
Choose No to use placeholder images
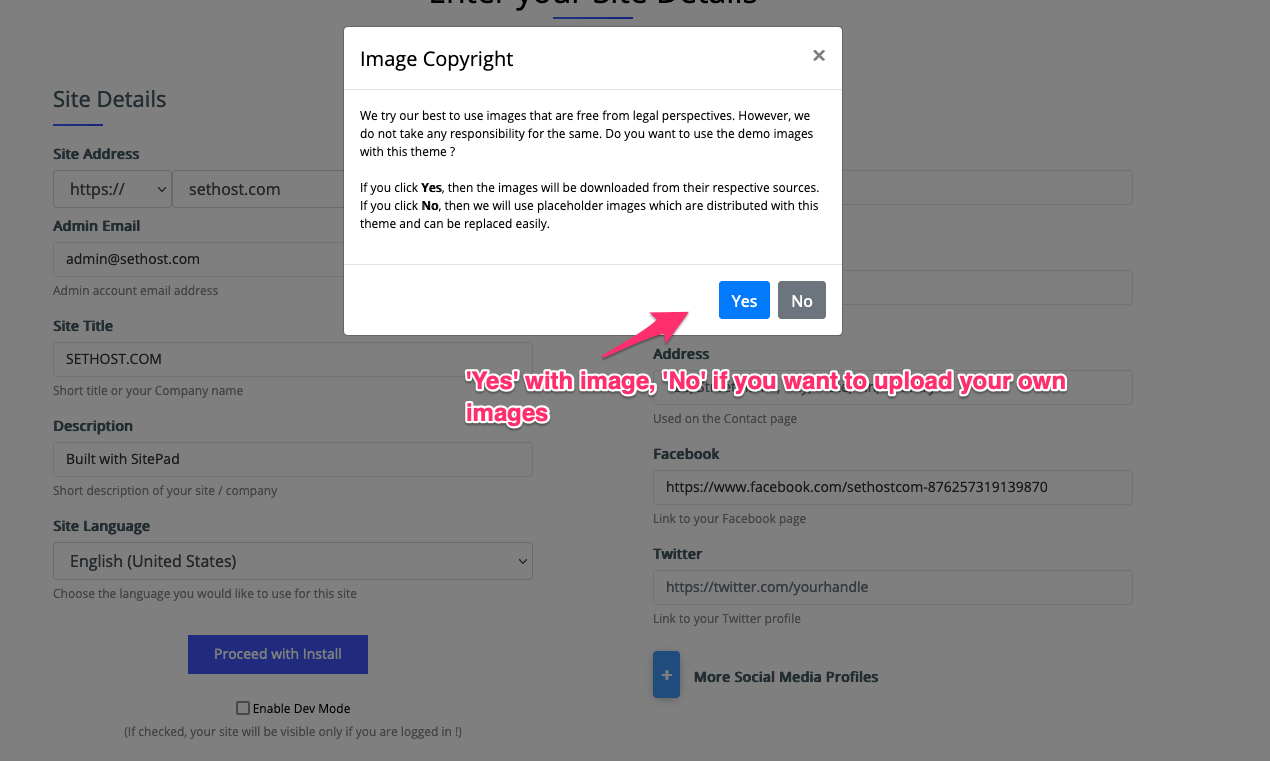click(x=801, y=300)
